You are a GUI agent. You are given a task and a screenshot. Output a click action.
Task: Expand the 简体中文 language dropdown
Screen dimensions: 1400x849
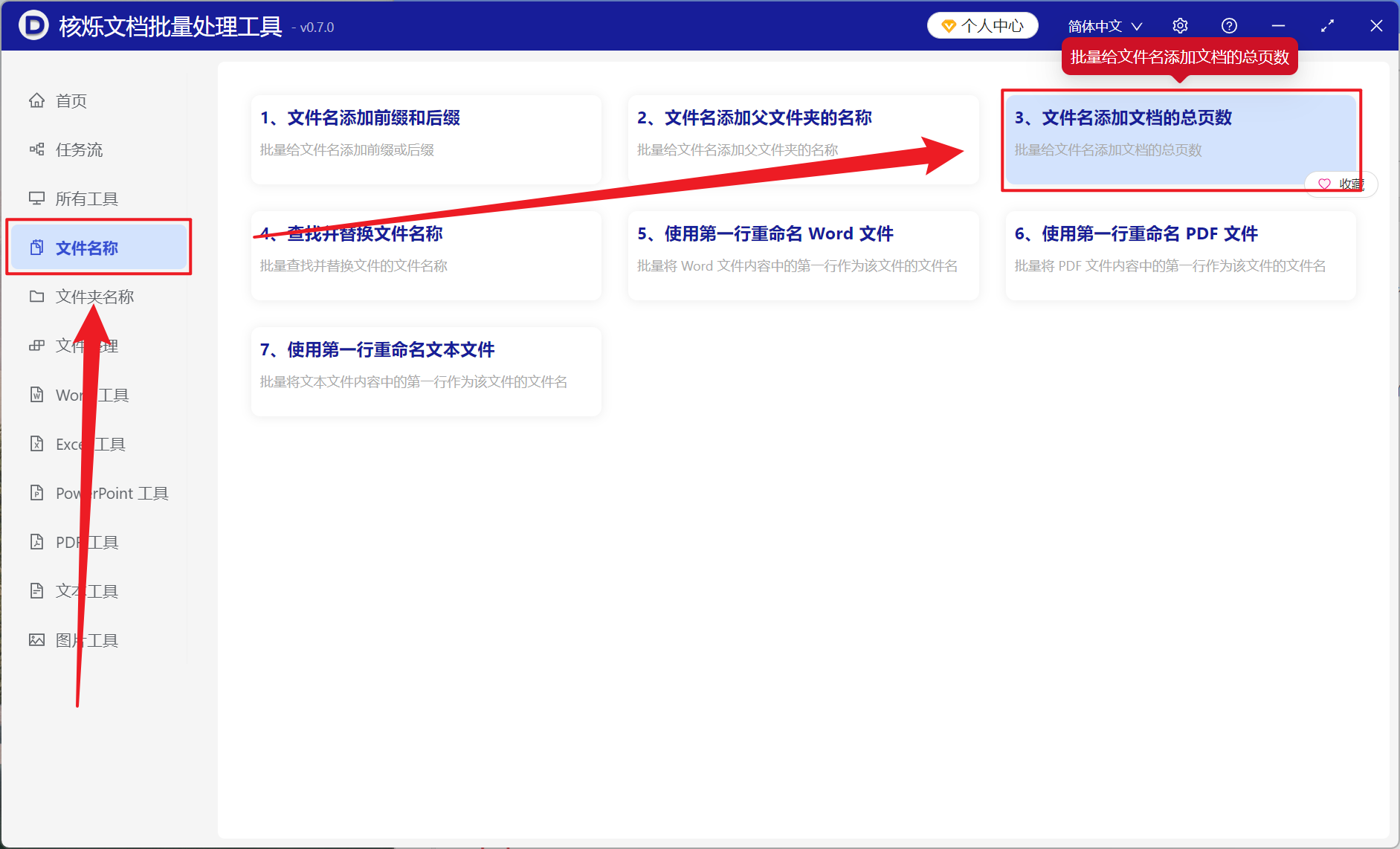pos(1105,26)
